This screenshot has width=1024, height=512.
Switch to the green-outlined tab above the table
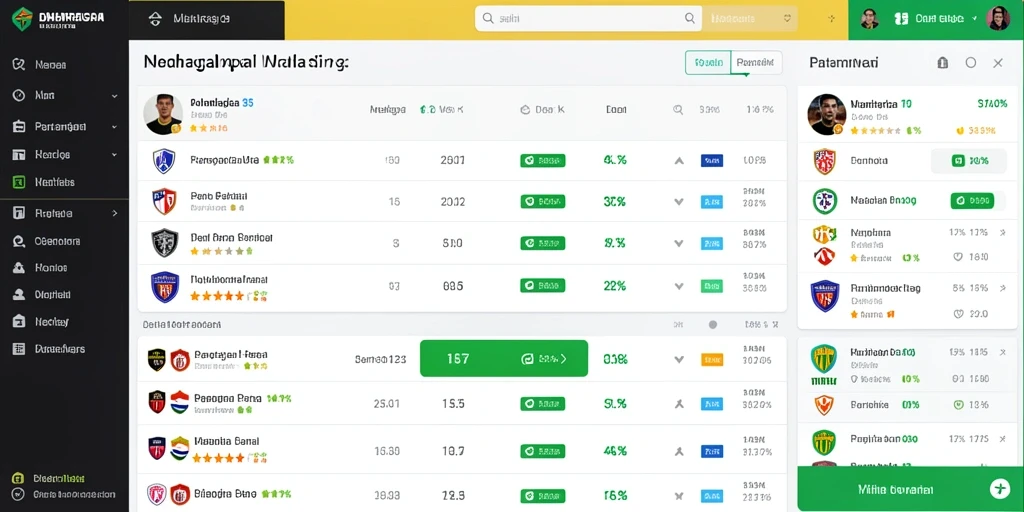click(x=708, y=63)
